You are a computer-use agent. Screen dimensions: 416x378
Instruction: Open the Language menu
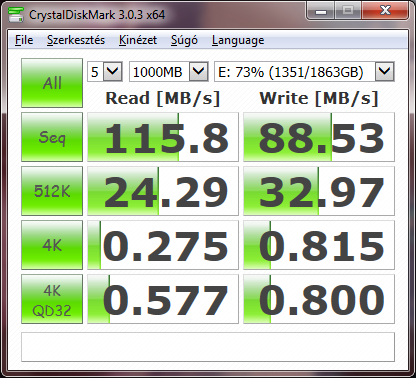[x=238, y=40]
